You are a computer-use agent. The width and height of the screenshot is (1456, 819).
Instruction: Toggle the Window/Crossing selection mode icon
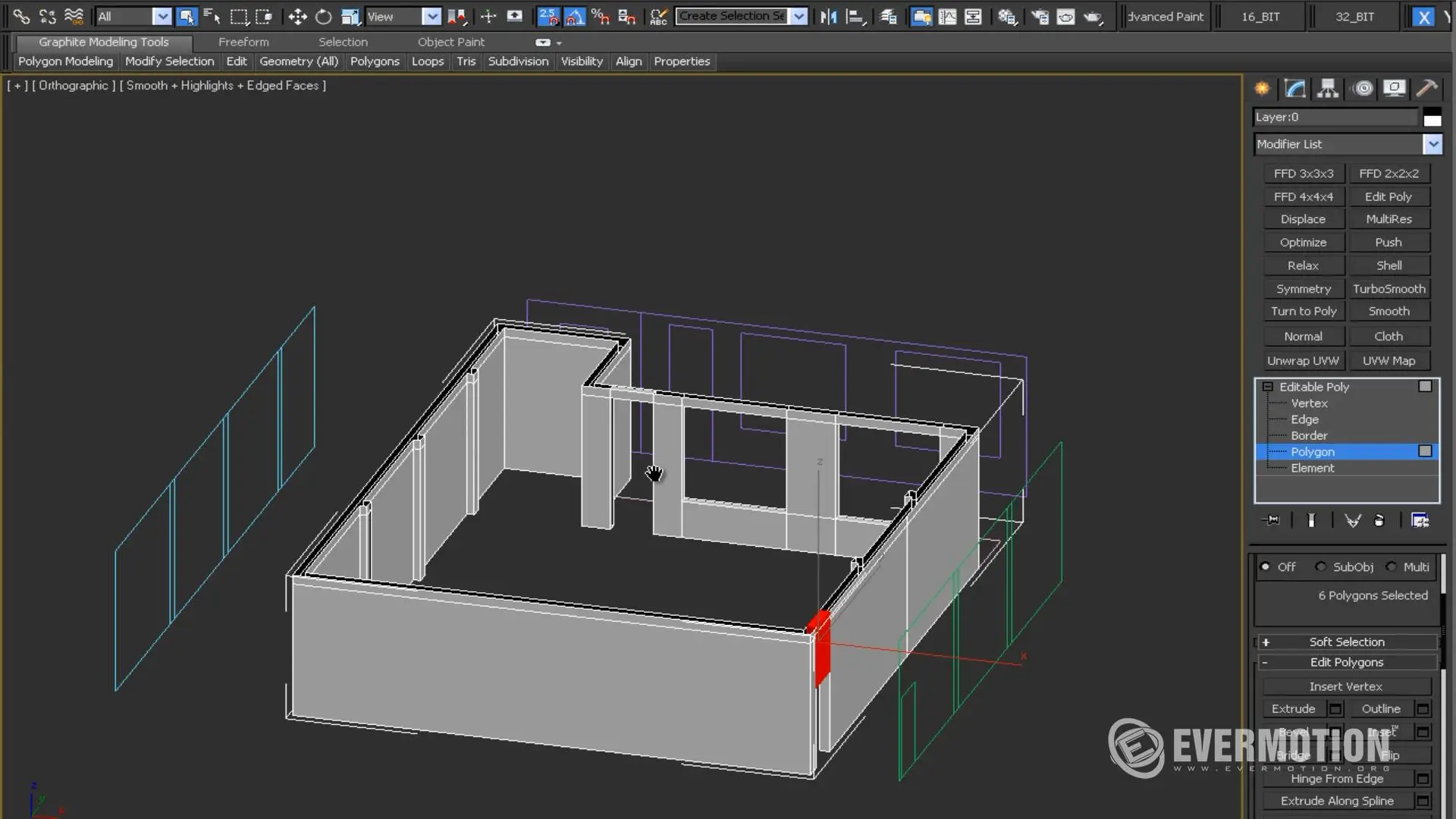coord(264,16)
